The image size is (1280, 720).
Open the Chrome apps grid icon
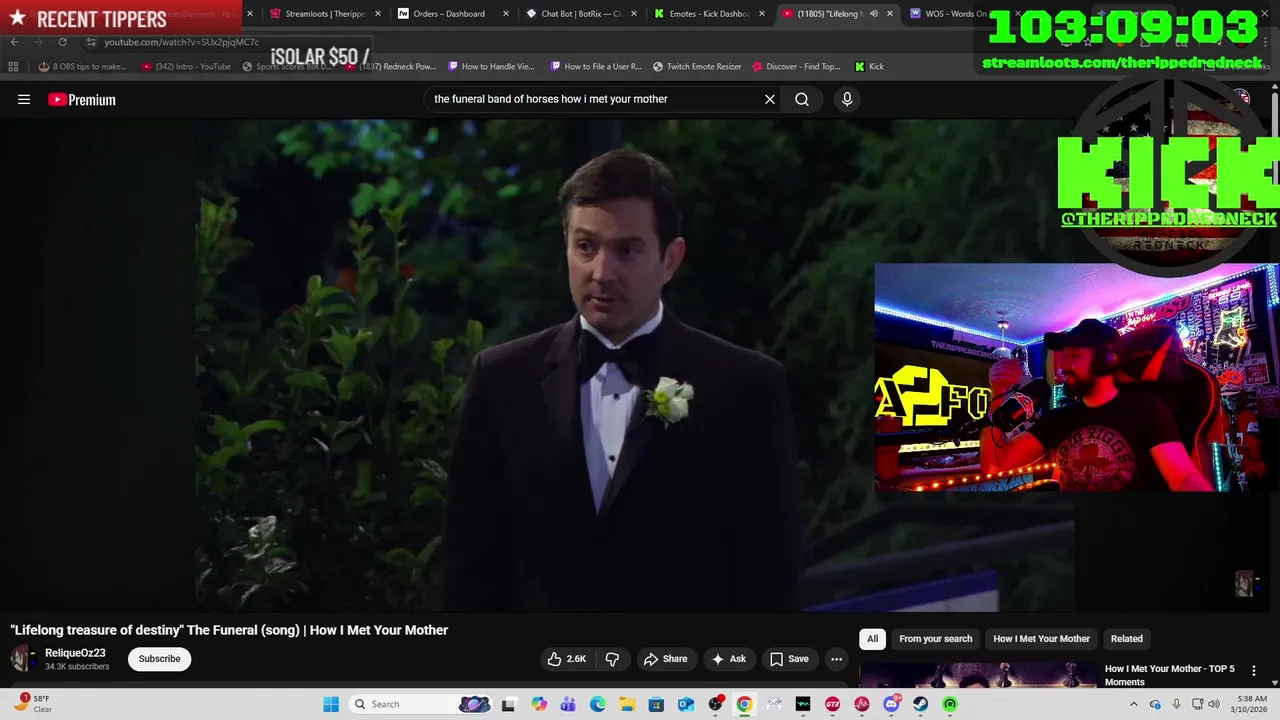coord(13,66)
